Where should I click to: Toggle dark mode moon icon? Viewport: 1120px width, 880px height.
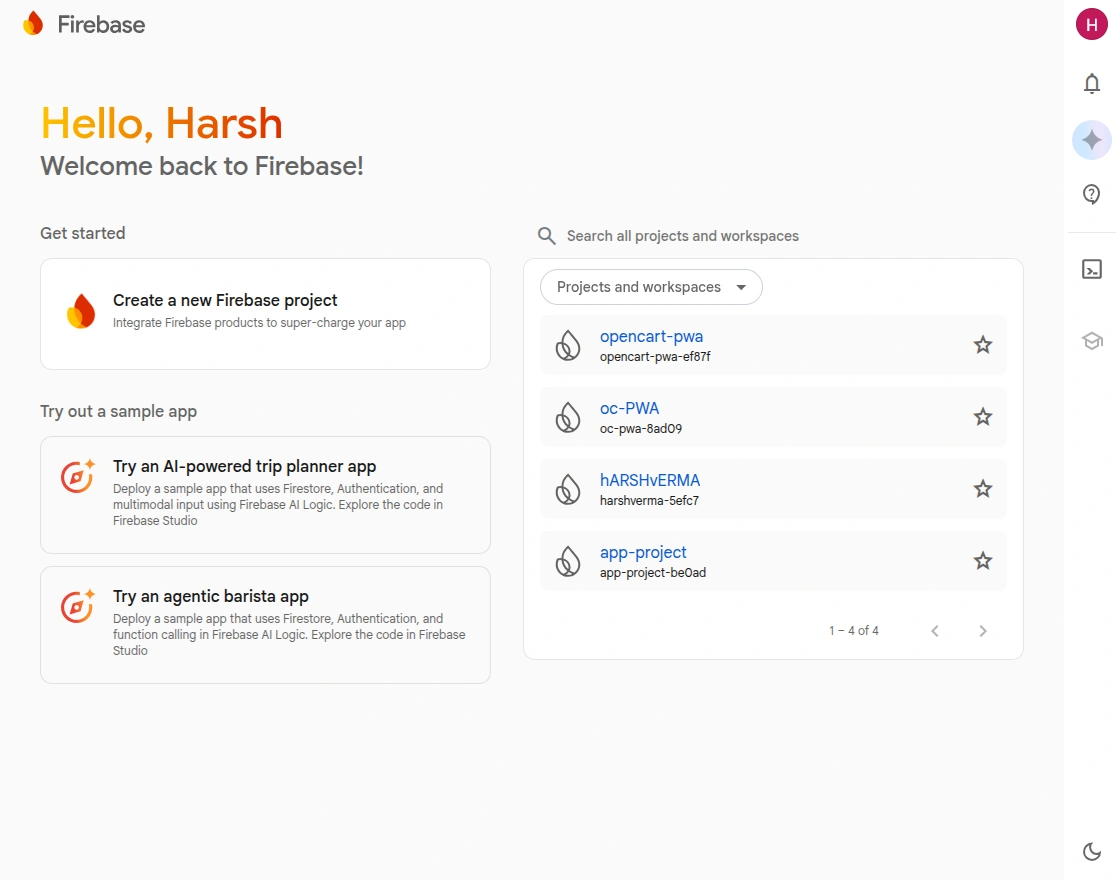[x=1091, y=851]
